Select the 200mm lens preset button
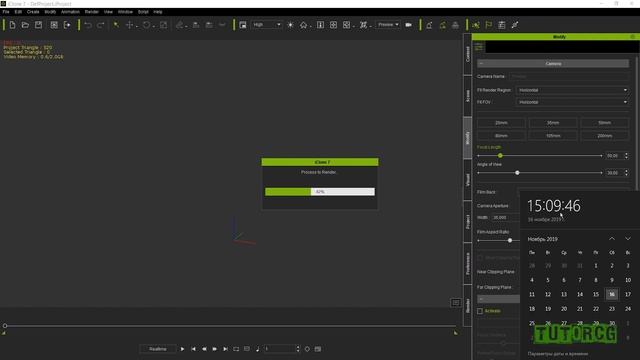The image size is (640, 360). (x=604, y=136)
